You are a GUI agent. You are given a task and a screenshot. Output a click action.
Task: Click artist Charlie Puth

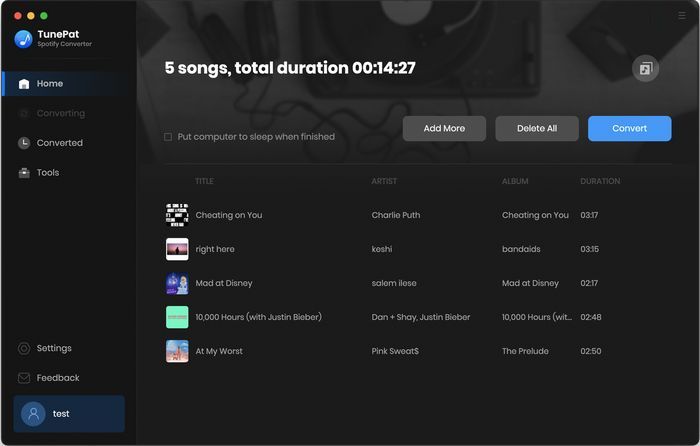pyautogui.click(x=396, y=215)
